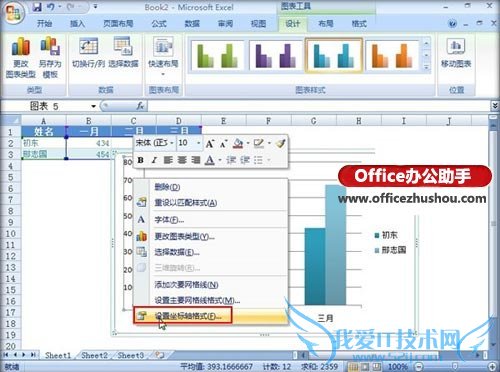Click Format Painter in mini toolbar
500x372 pixels.
280,144
